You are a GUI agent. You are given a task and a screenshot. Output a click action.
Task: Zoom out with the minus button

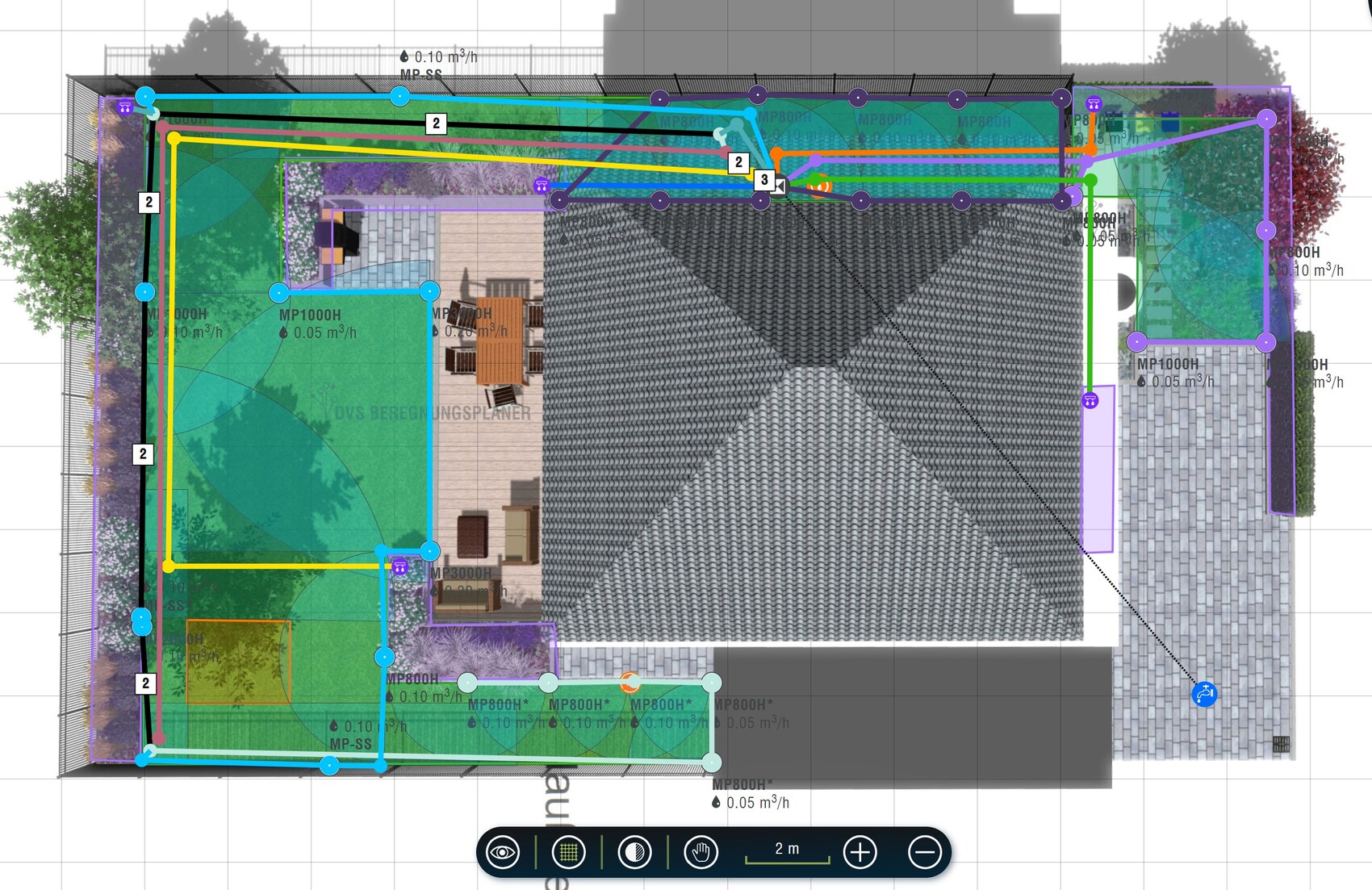point(924,852)
